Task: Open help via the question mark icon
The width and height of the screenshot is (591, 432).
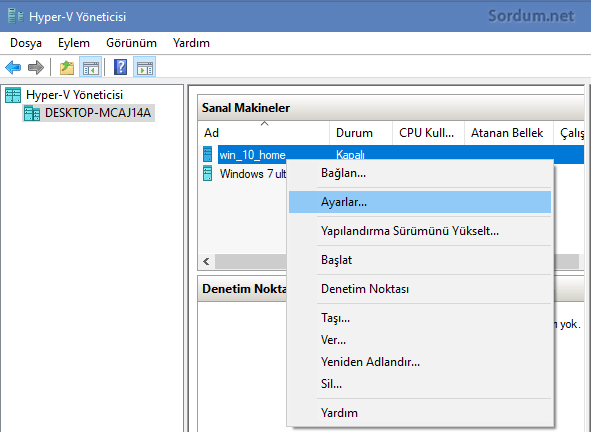Action: click(x=121, y=67)
